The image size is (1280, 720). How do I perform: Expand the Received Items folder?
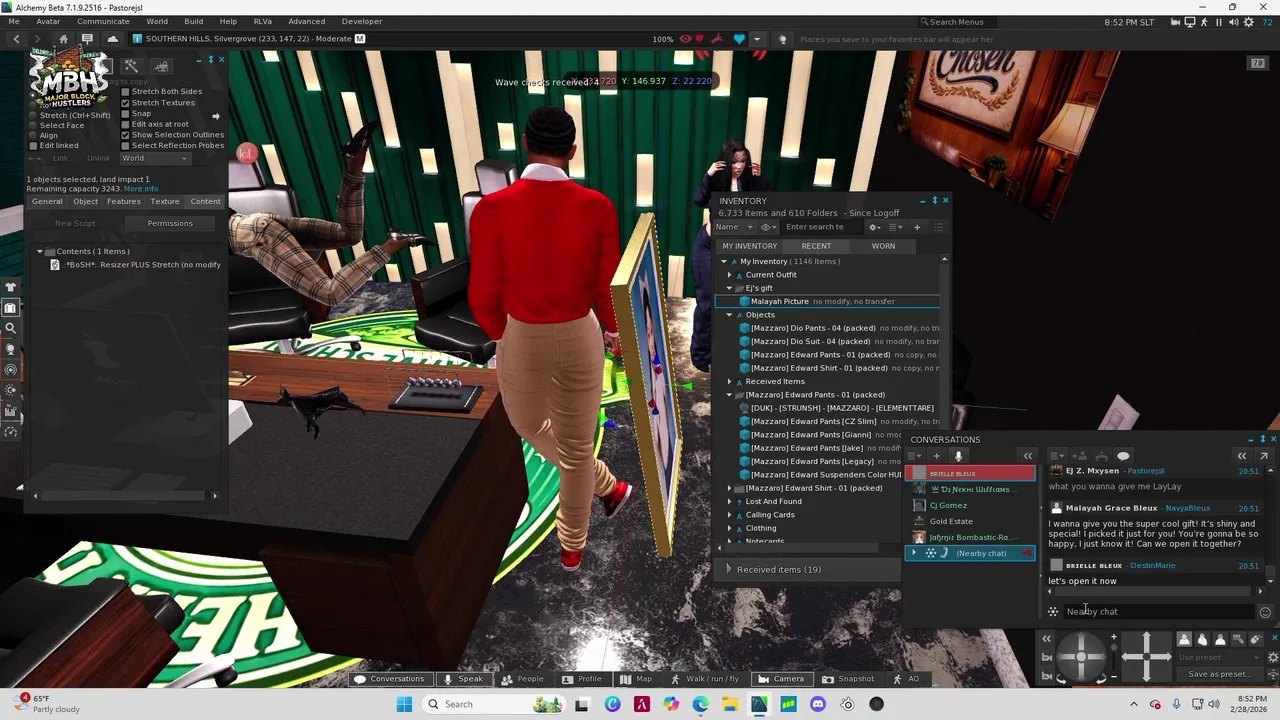point(729,381)
